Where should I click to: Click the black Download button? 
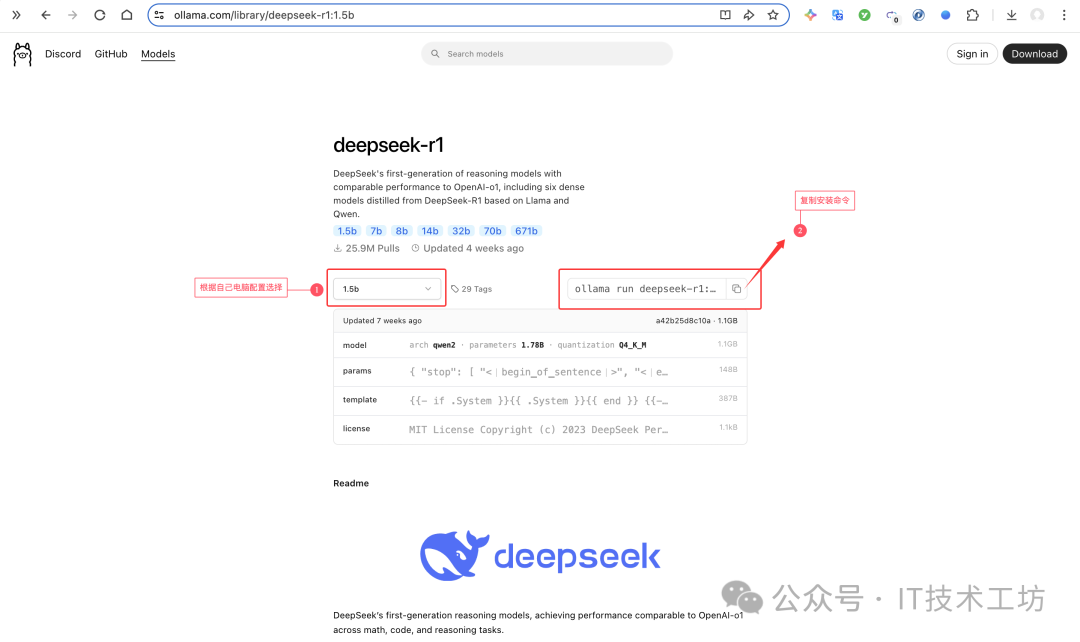(1035, 54)
